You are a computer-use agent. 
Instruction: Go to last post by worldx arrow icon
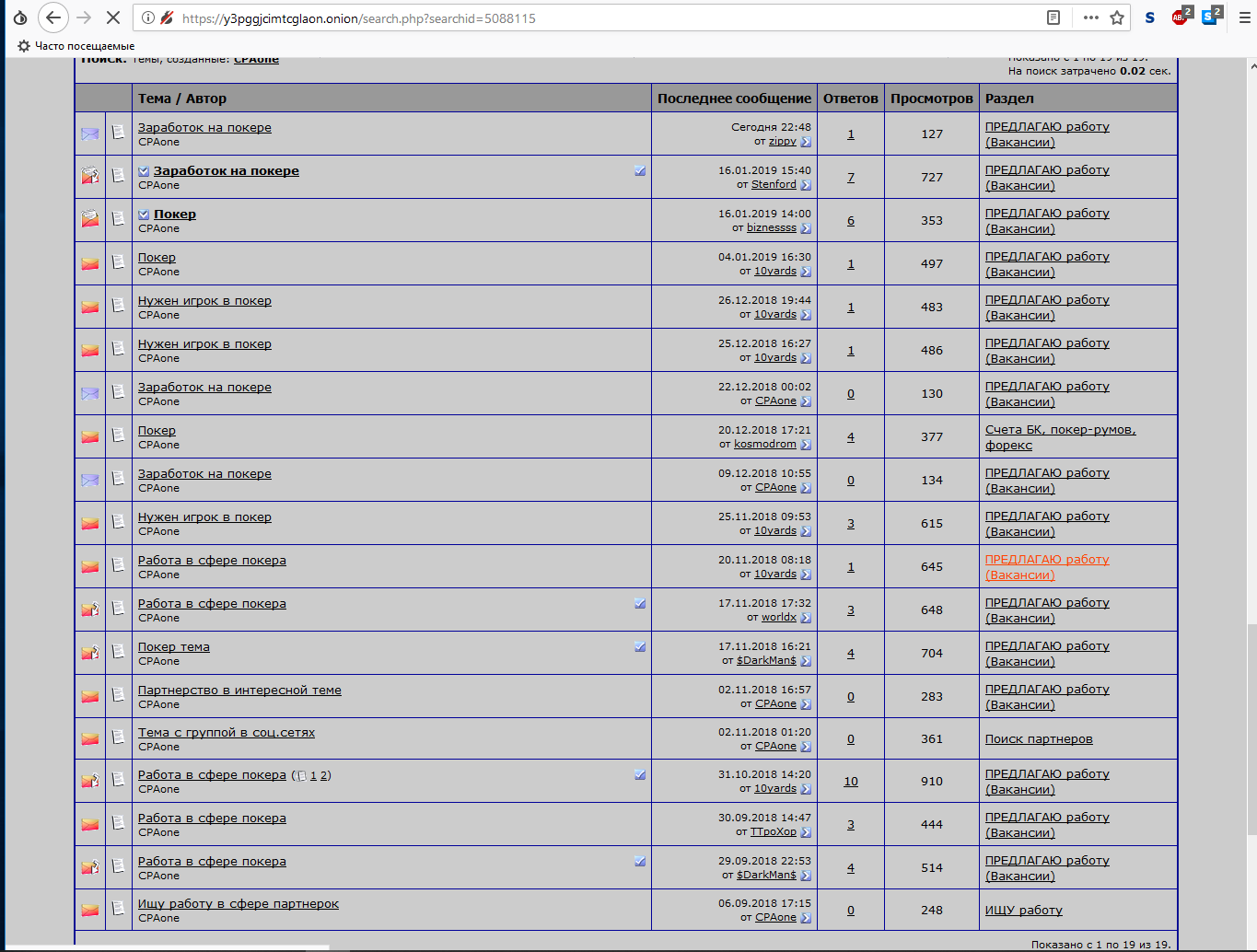click(806, 618)
